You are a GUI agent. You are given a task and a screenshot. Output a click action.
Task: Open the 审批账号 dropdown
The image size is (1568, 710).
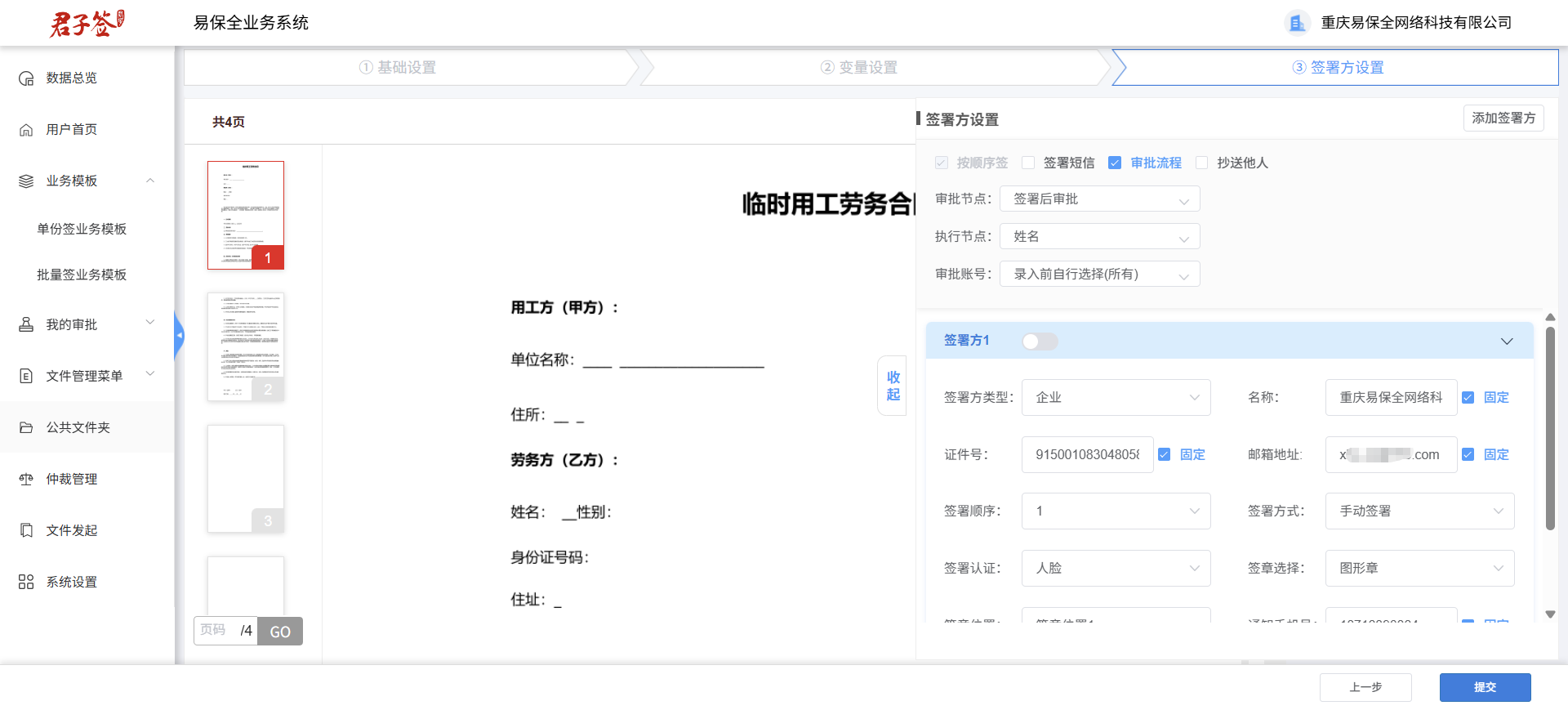[x=1100, y=274]
